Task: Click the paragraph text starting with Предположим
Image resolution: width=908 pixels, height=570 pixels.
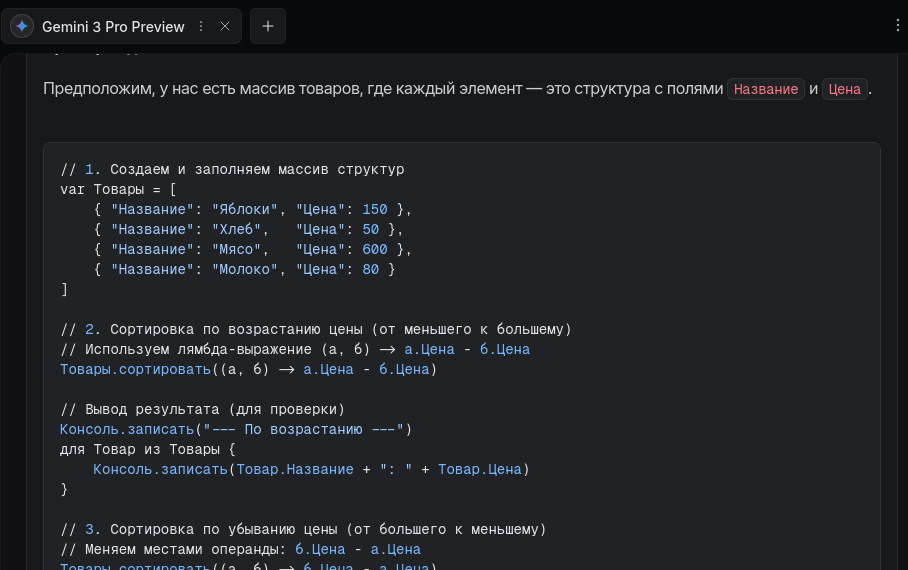Action: 380,89
